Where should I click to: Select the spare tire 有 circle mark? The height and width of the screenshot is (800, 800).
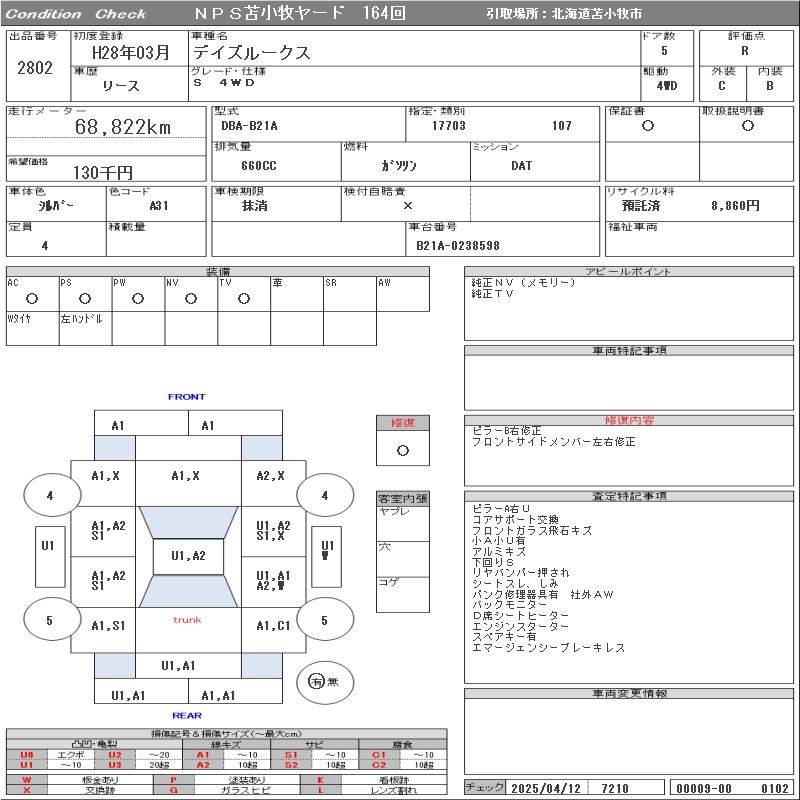(x=317, y=681)
